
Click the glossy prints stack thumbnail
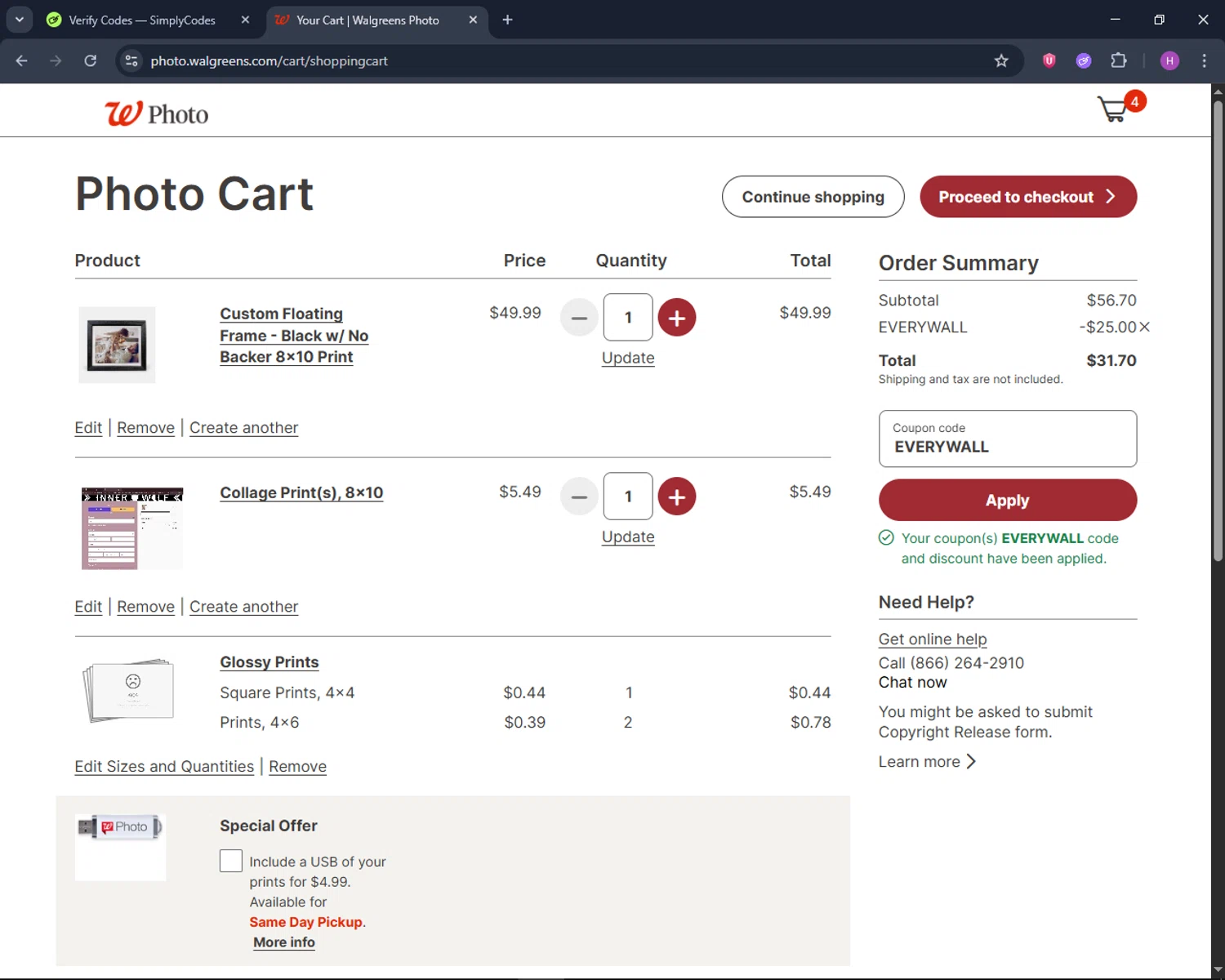click(x=128, y=689)
